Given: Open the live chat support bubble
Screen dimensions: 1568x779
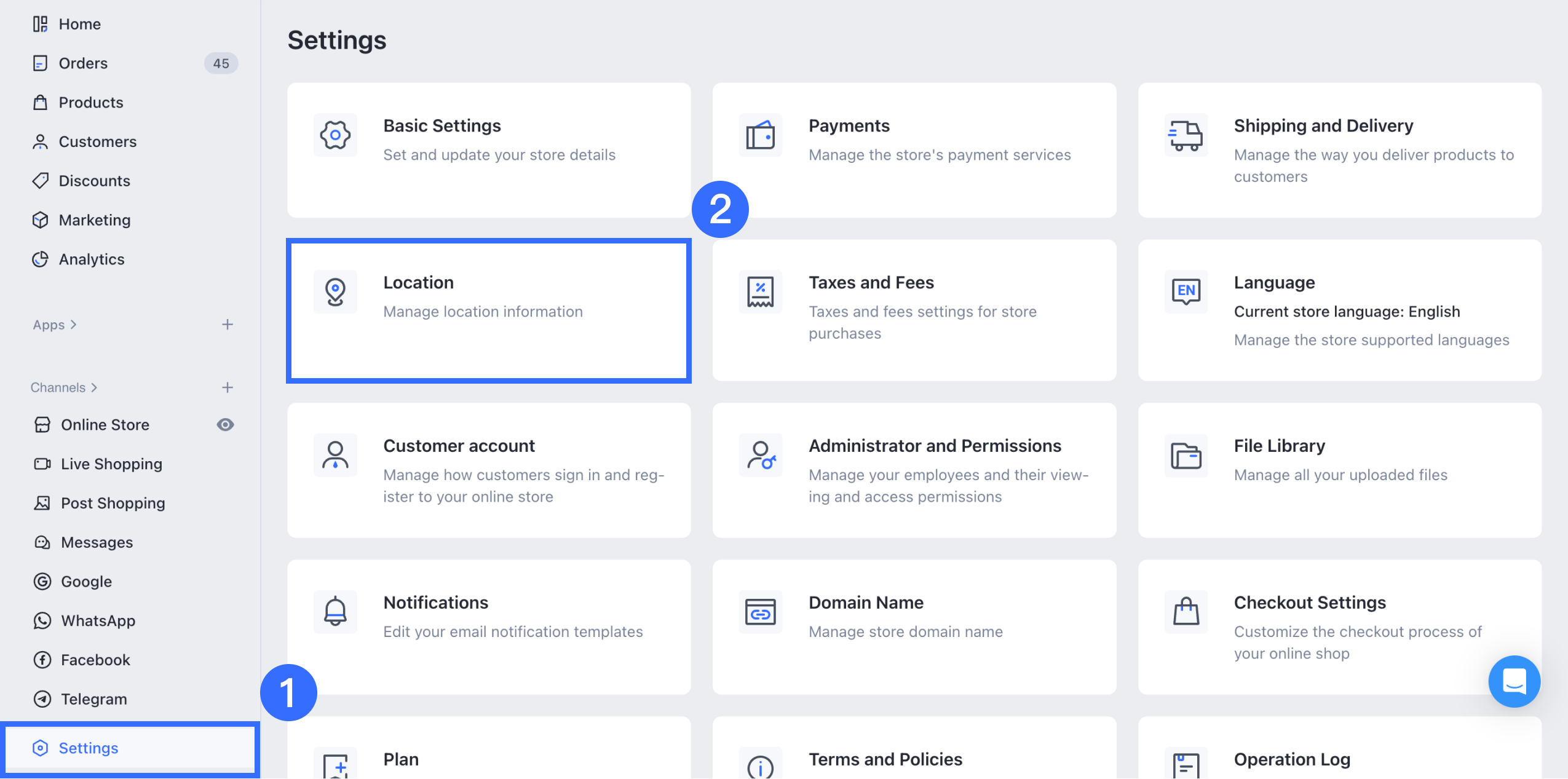Looking at the screenshot, I should [x=1515, y=681].
